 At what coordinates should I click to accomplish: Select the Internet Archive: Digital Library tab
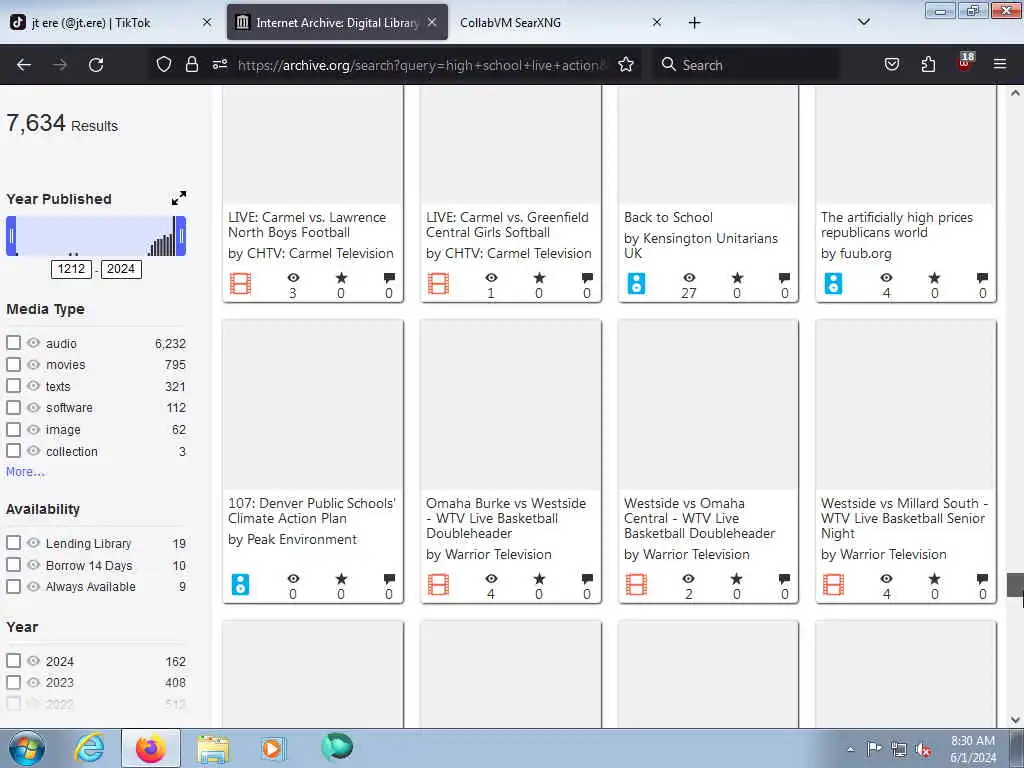pyautogui.click(x=336, y=22)
